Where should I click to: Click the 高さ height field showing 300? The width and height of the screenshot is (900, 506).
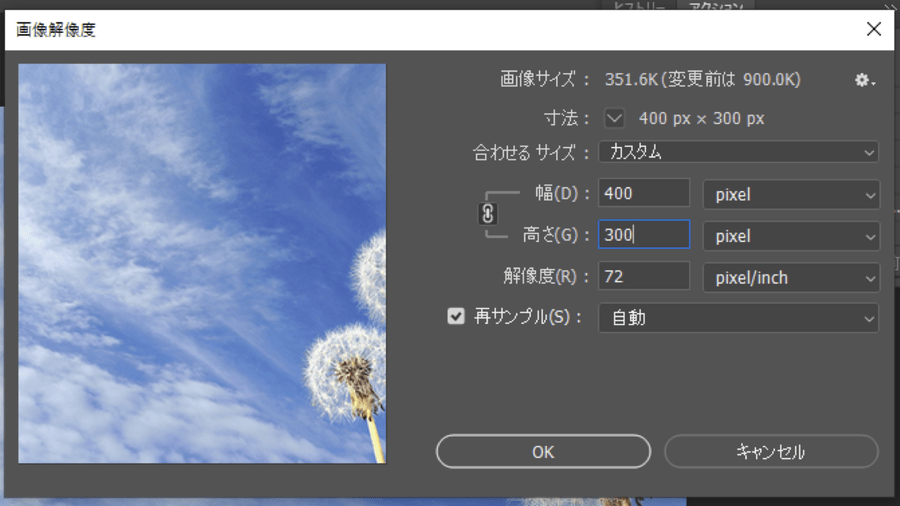[x=644, y=235]
